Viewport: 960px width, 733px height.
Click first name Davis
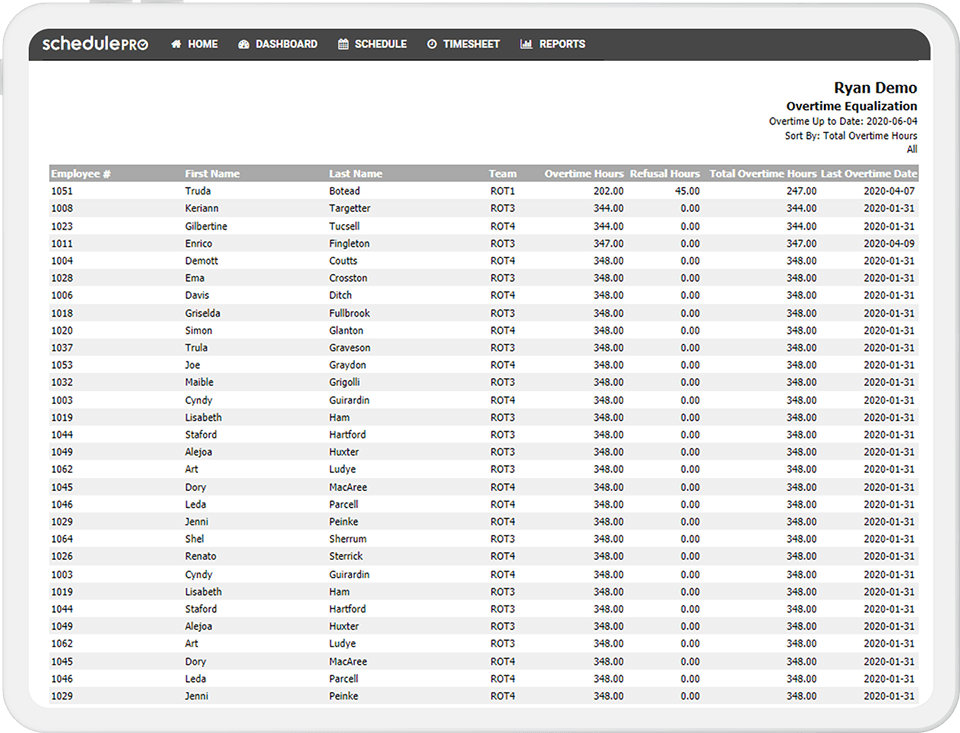click(197, 295)
